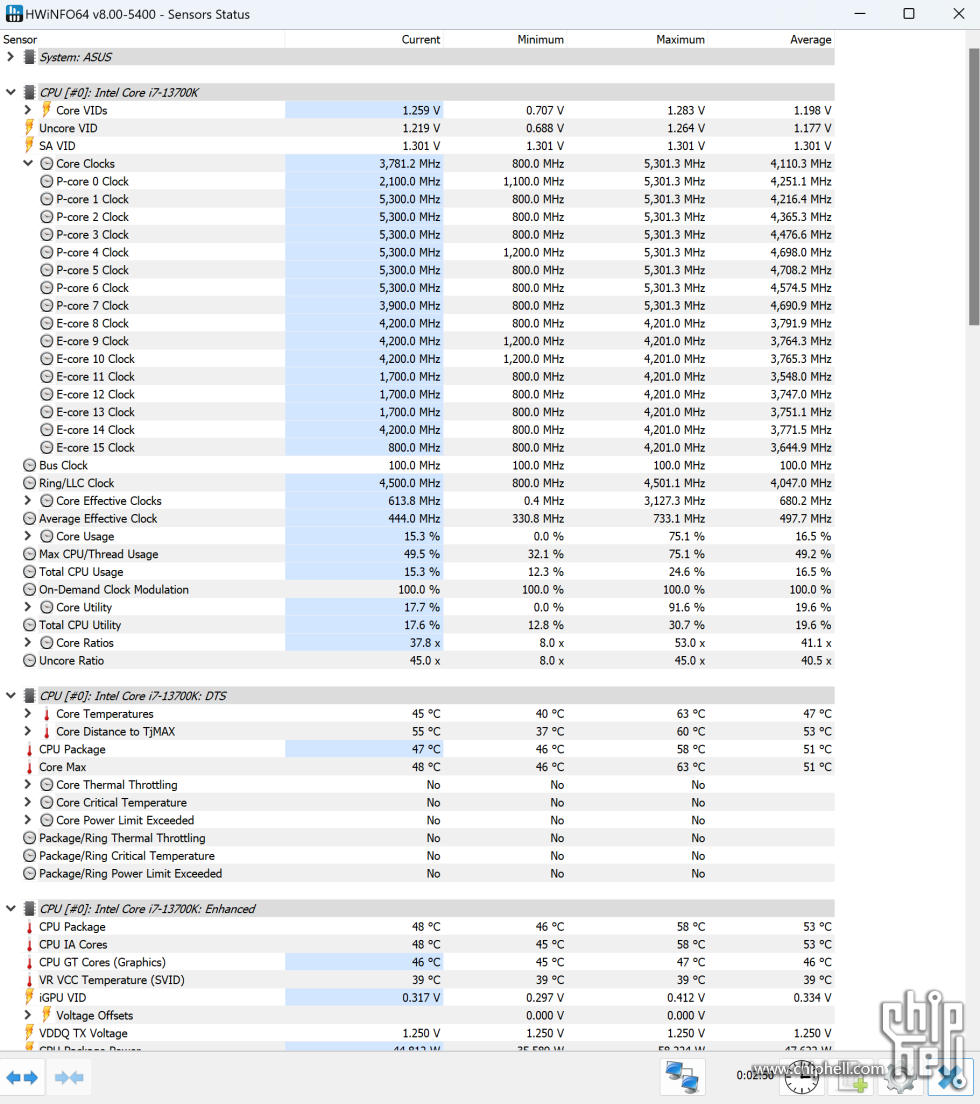Click the clock icon beside E-core 8 Clock

[46, 323]
